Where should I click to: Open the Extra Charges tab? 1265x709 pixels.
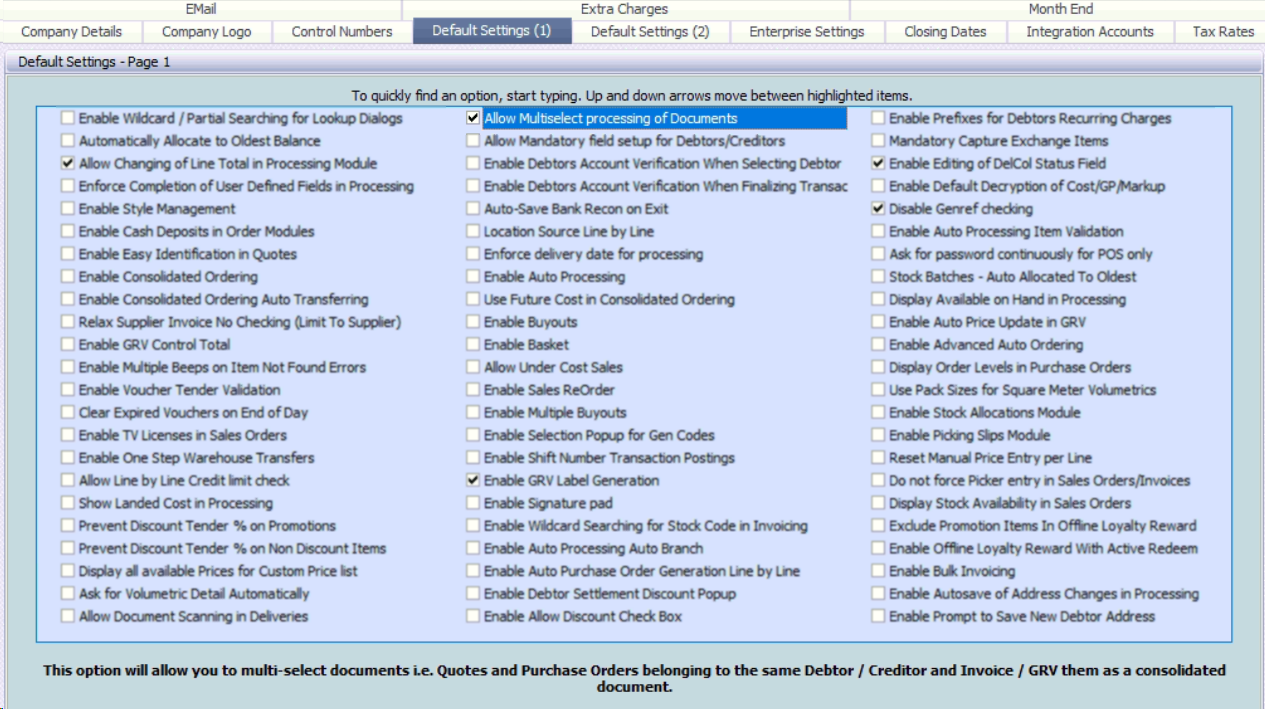coord(624,9)
